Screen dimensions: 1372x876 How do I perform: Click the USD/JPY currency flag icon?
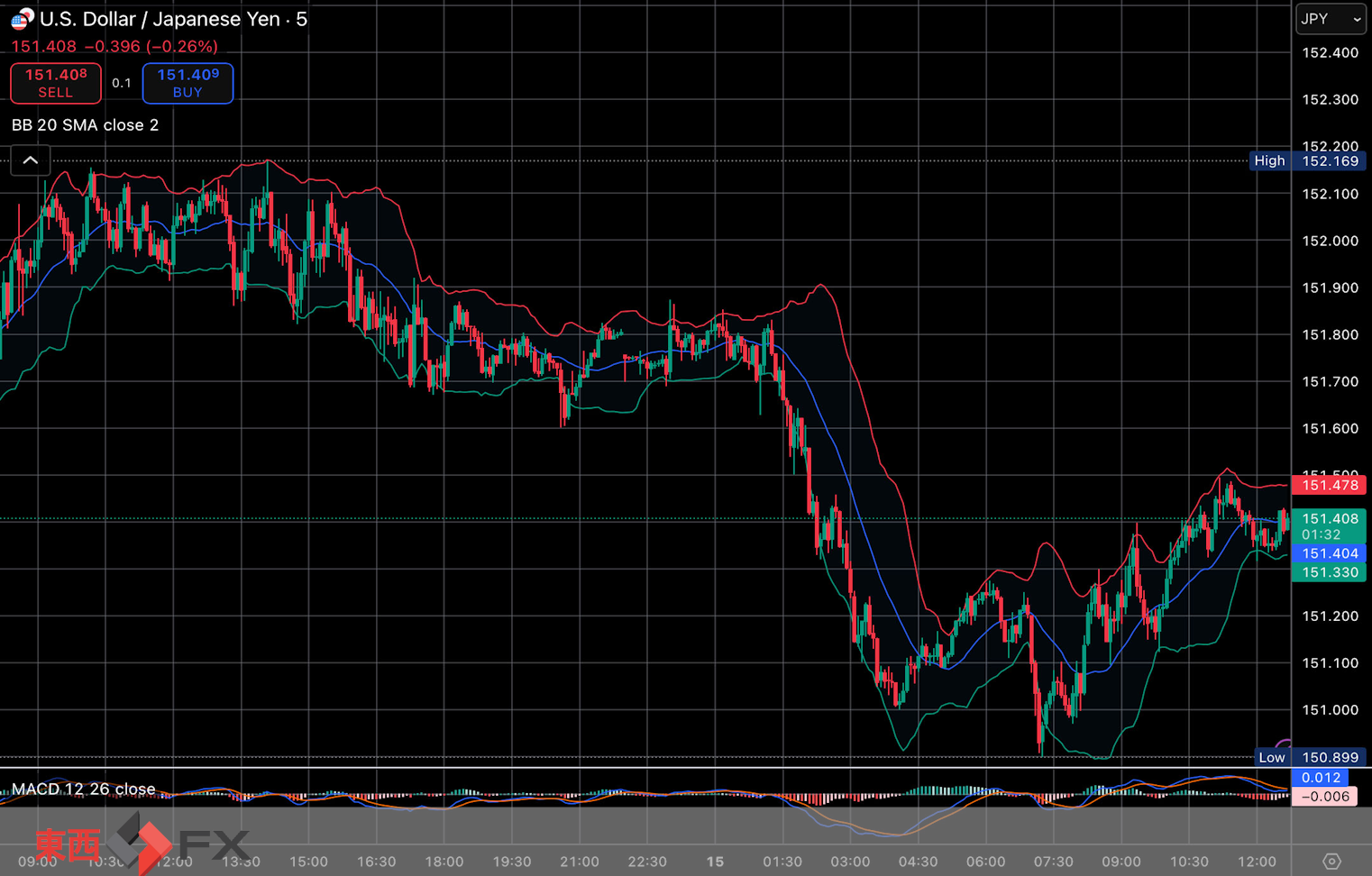22,19
